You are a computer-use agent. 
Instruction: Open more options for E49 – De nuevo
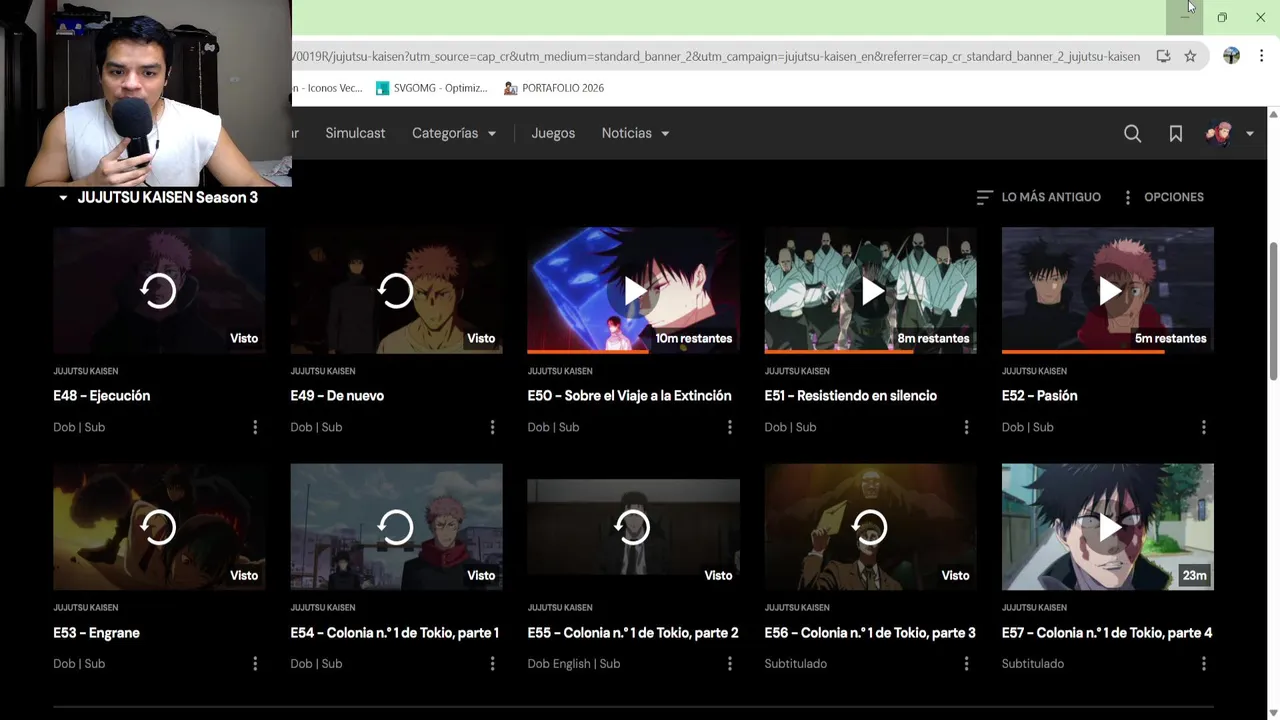point(492,427)
